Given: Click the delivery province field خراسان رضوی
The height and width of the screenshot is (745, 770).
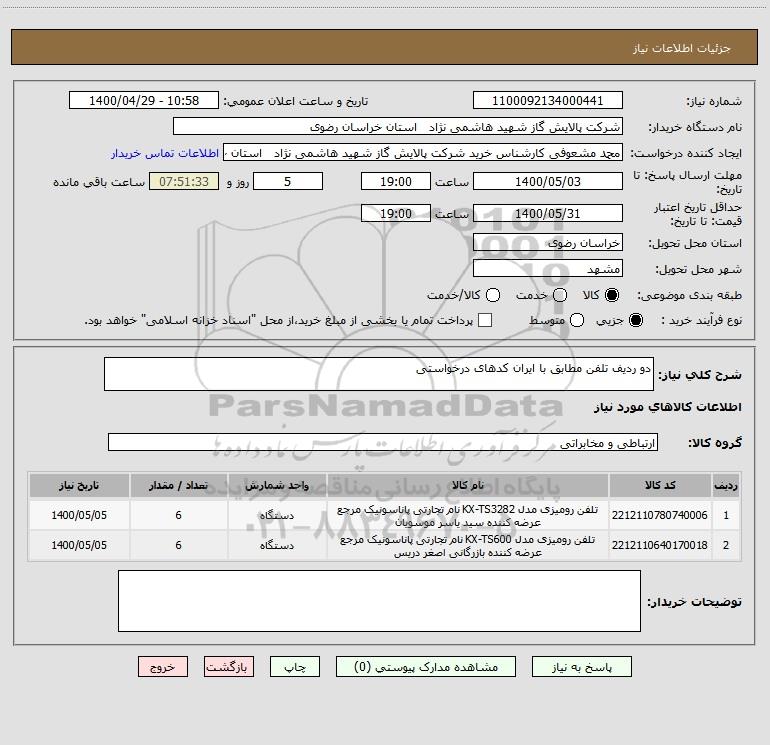Looking at the screenshot, I should tap(548, 243).
